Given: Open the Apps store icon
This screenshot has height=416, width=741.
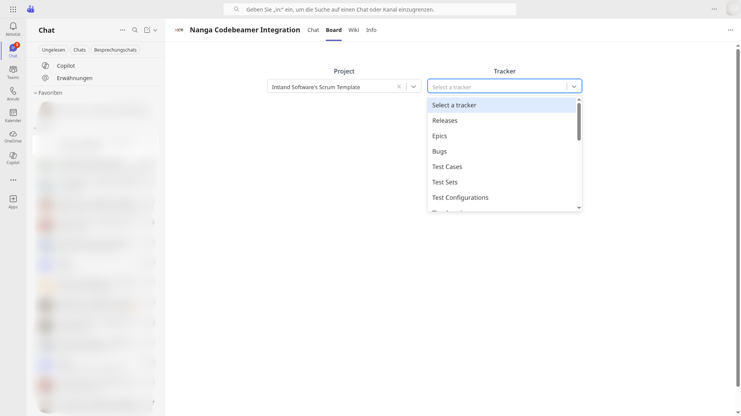Looking at the screenshot, I should (x=13, y=201).
